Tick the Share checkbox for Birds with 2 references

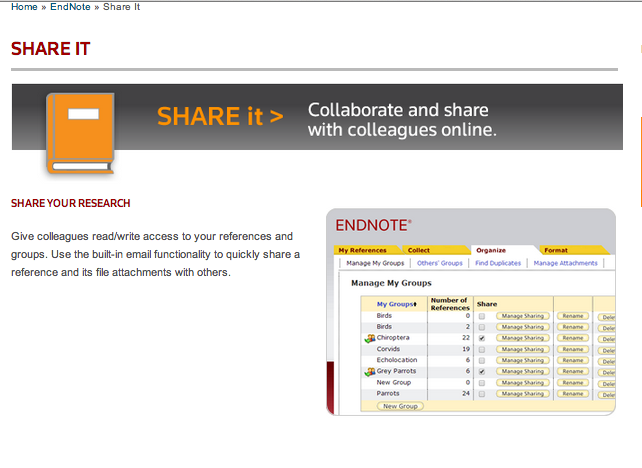pyautogui.click(x=482, y=328)
